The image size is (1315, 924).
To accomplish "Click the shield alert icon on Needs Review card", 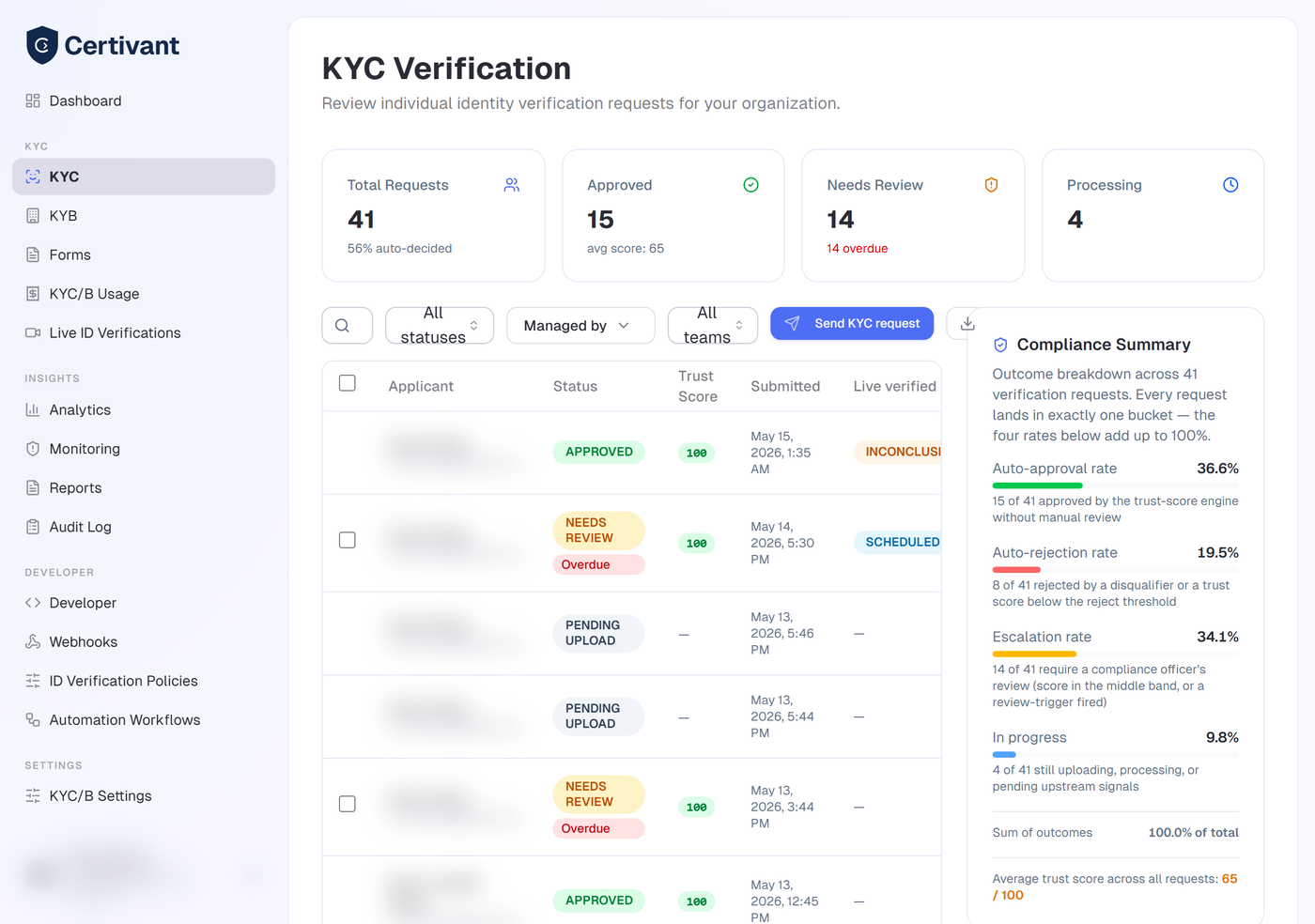I will (x=991, y=185).
